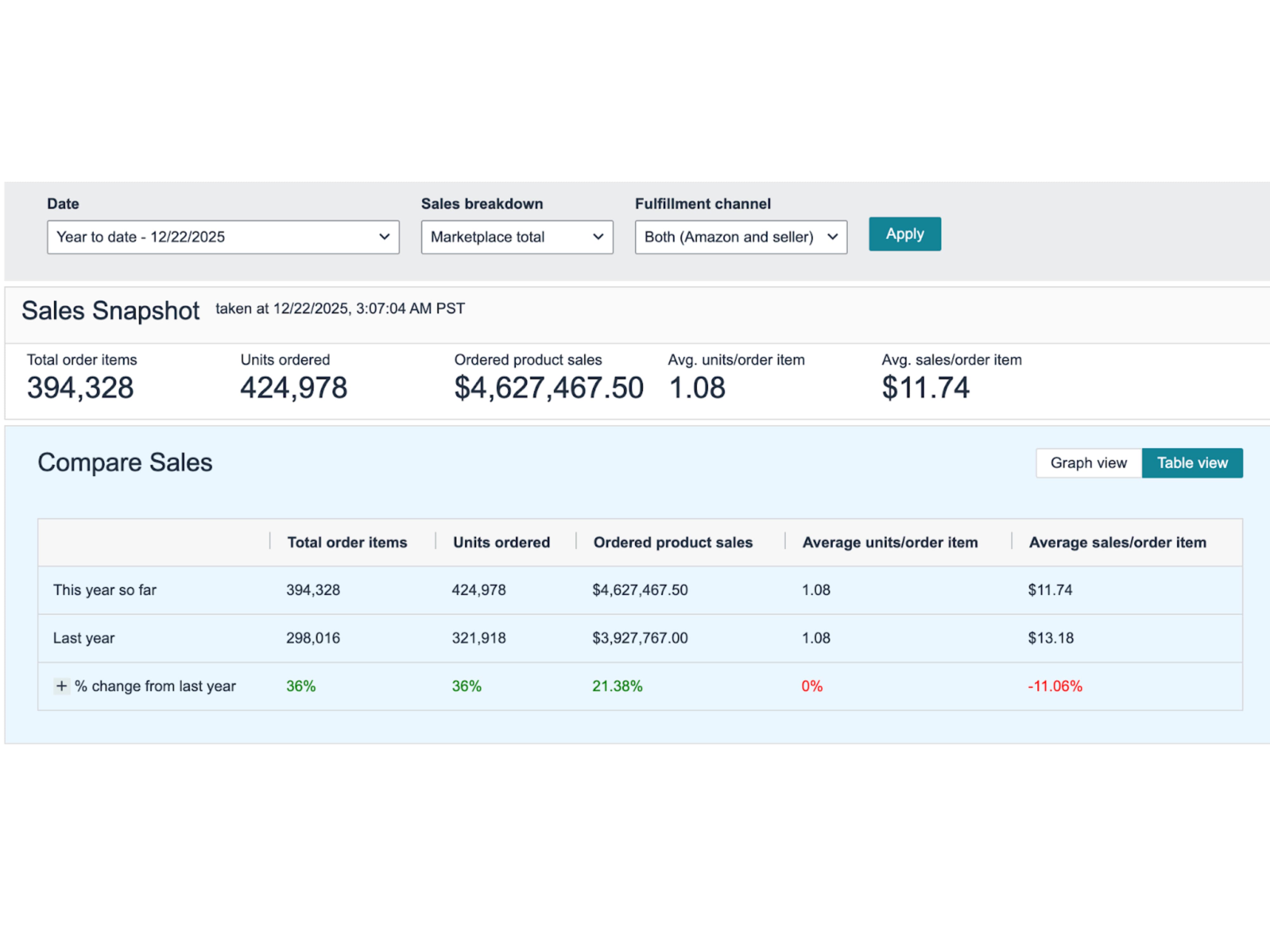The image size is (1270, 952).
Task: Select the Table view tab
Action: 1192,463
